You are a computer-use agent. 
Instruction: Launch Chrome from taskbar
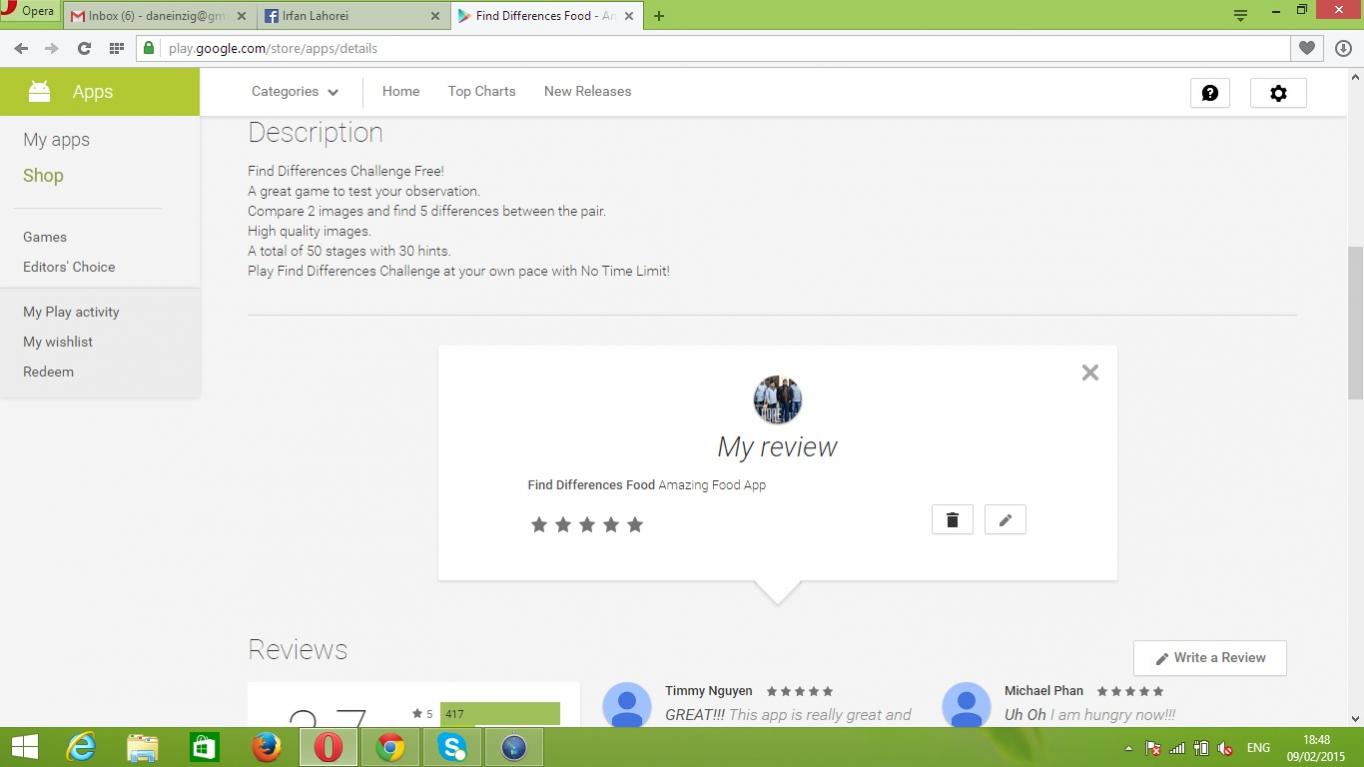pos(390,747)
